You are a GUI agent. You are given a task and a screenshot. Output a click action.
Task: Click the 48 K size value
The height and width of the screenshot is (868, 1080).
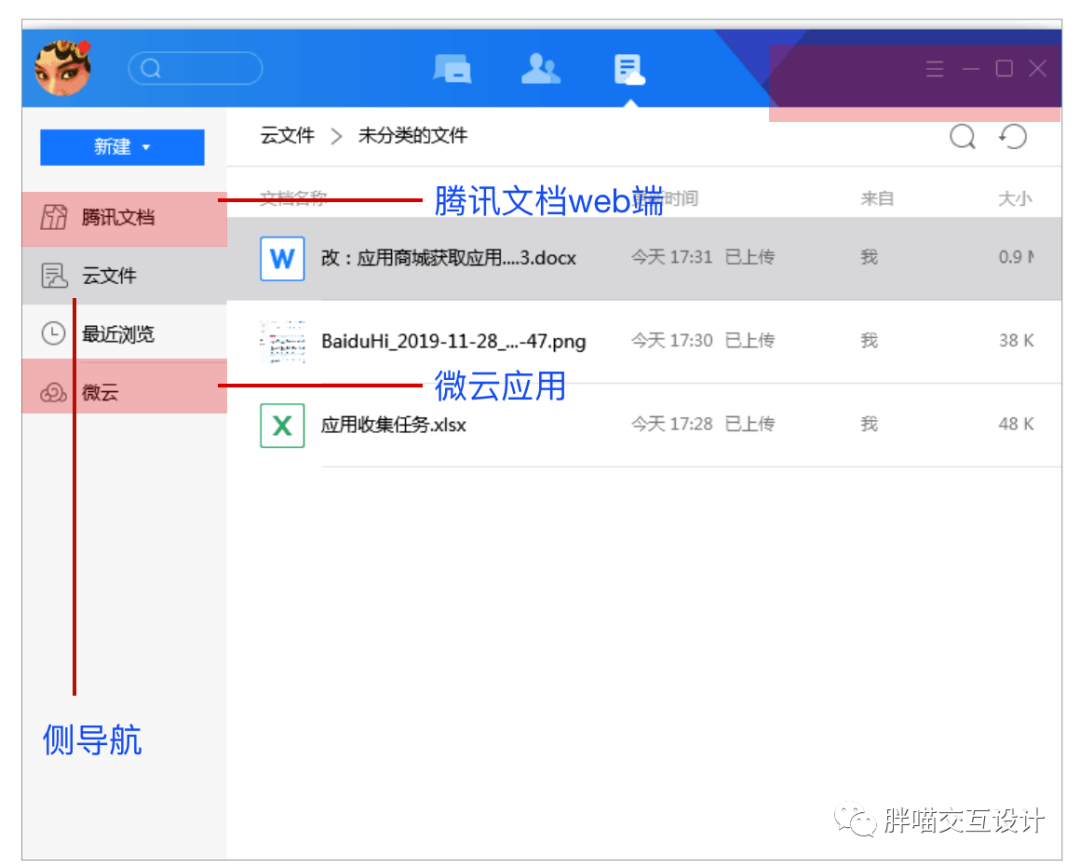coord(1016,424)
